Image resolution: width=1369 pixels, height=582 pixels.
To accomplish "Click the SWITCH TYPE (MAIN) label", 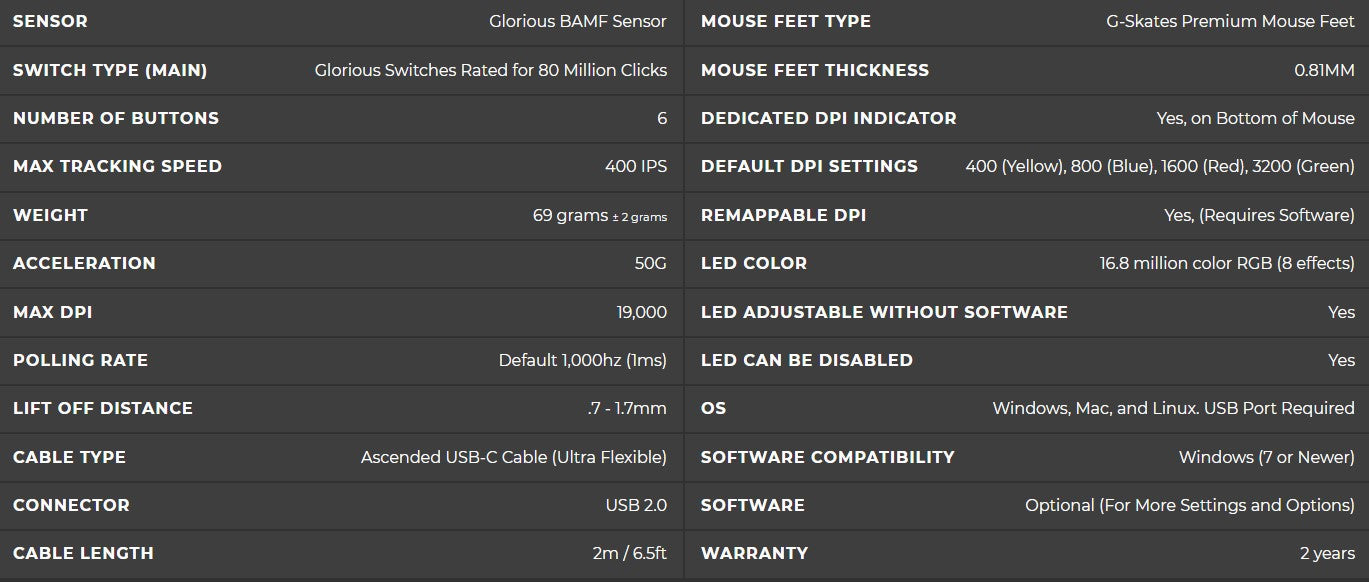I will (x=110, y=70).
